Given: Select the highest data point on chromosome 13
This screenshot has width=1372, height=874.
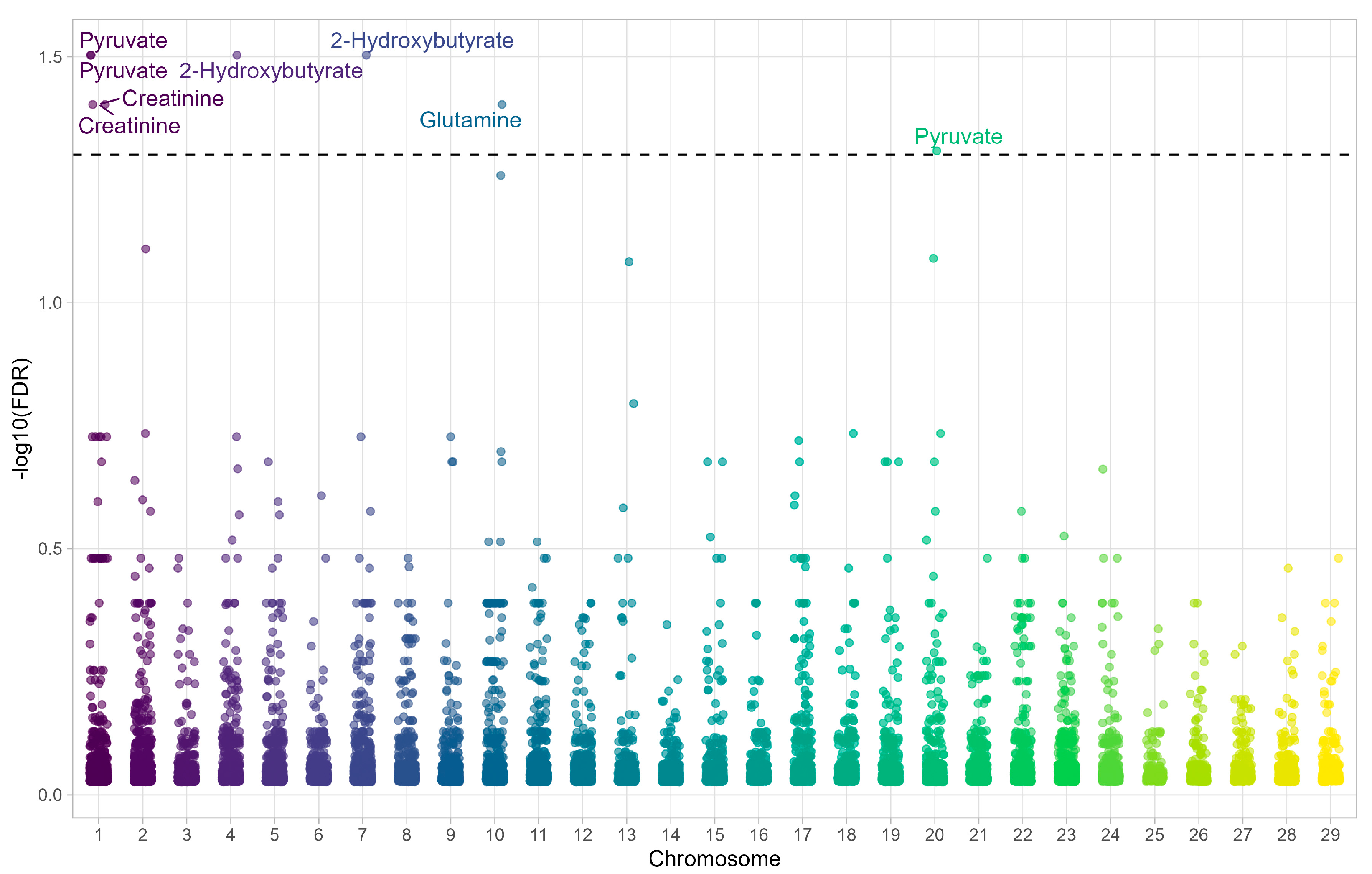Looking at the screenshot, I should [629, 262].
